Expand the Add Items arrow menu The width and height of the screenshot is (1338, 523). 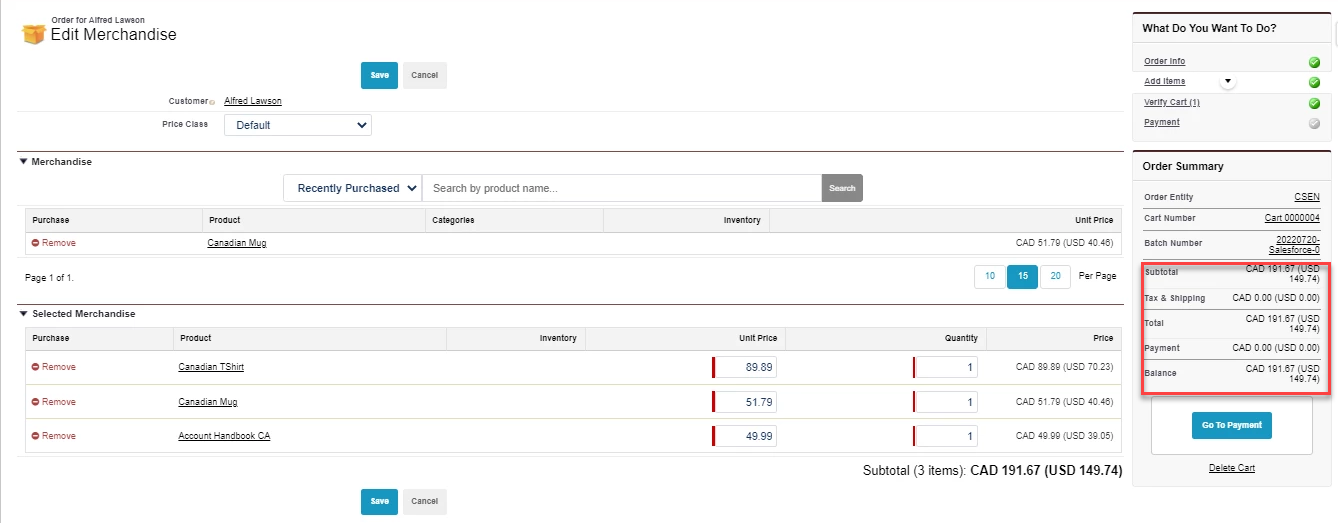coord(1227,81)
